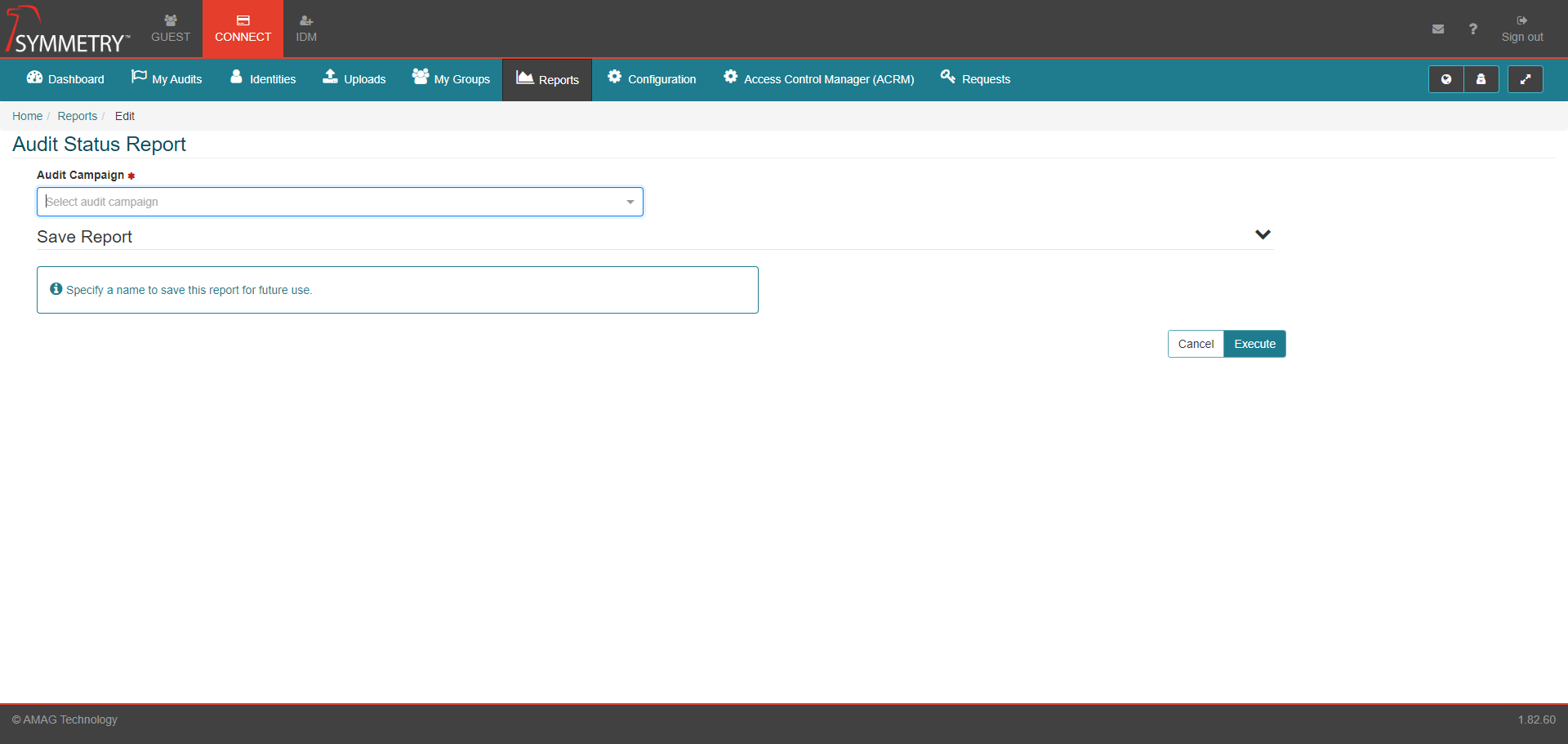Image resolution: width=1568 pixels, height=744 pixels.
Task: Open Configuration menu
Action: tap(652, 79)
